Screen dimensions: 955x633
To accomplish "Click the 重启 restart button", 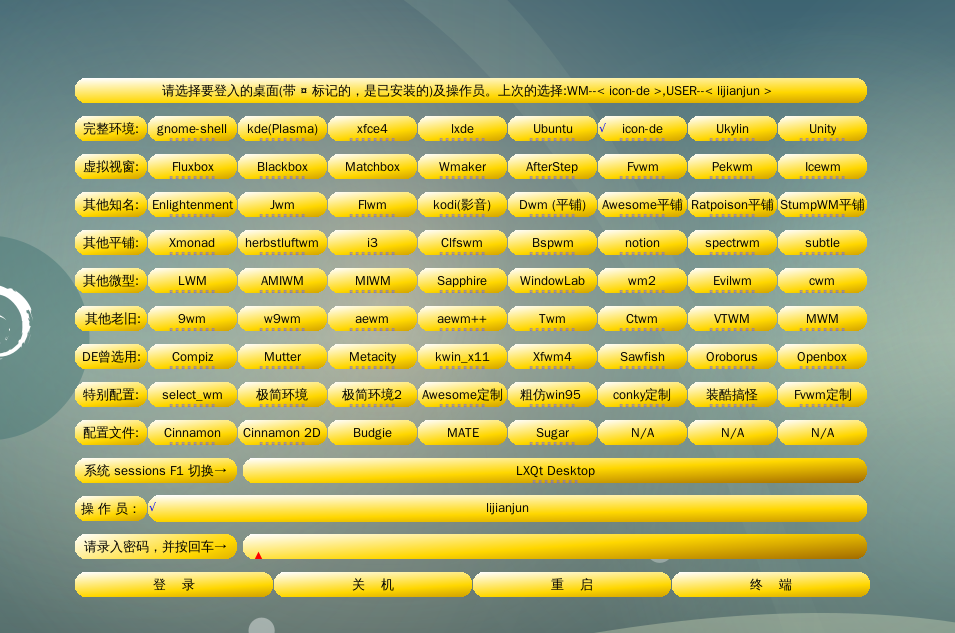I will 572,585.
